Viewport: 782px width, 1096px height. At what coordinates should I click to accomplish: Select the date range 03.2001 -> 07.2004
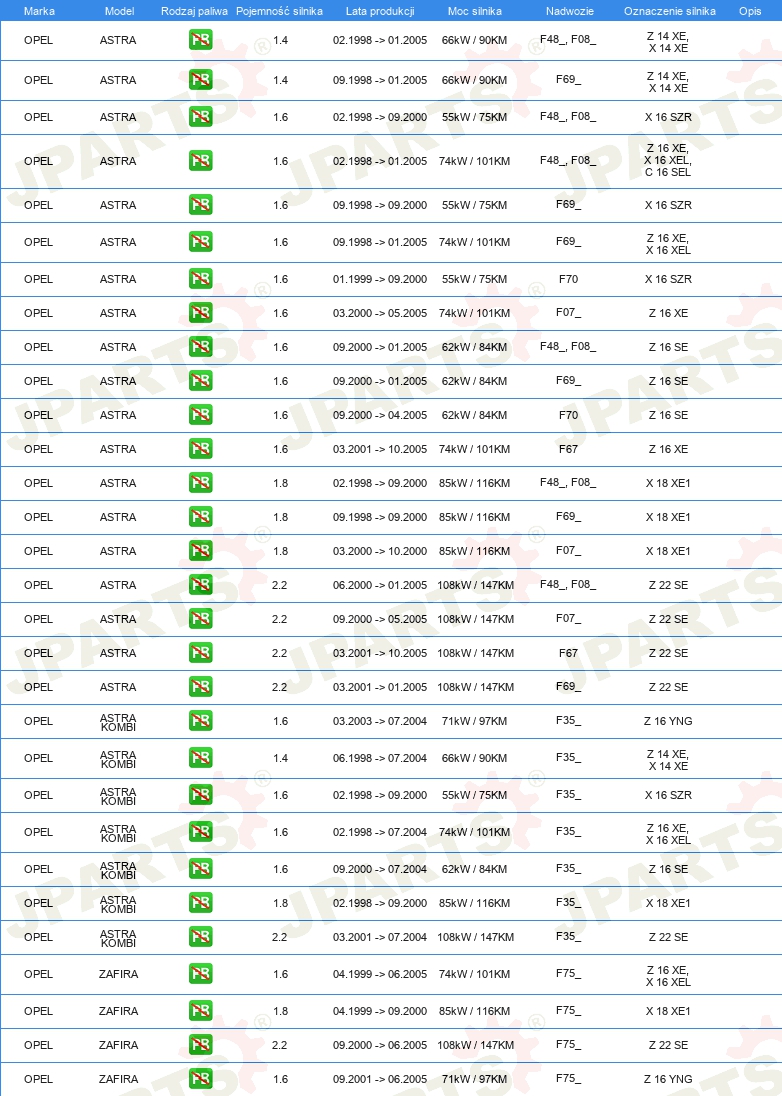click(380, 937)
